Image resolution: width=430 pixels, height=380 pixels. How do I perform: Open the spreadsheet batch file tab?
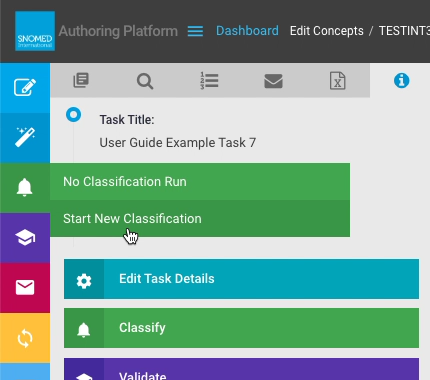(x=338, y=81)
